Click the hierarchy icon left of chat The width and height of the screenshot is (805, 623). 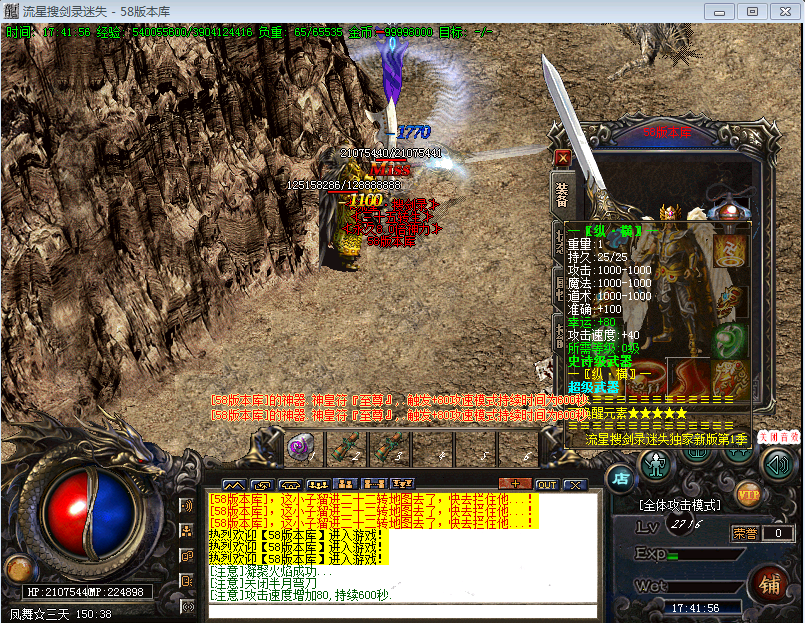pyautogui.click(x=187, y=531)
